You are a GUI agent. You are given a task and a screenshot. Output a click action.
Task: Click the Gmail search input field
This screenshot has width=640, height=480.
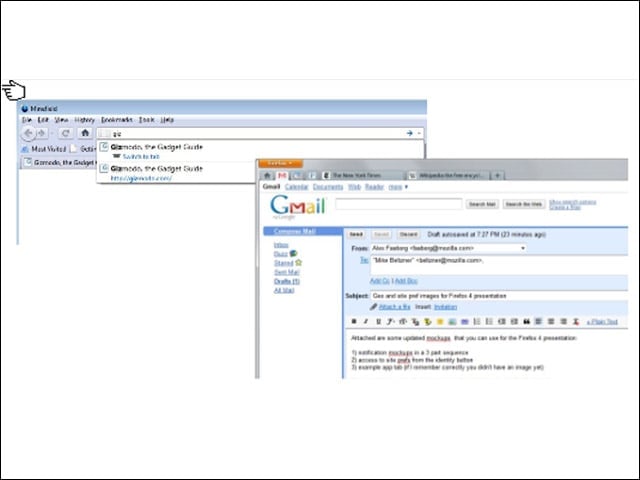tap(398, 204)
